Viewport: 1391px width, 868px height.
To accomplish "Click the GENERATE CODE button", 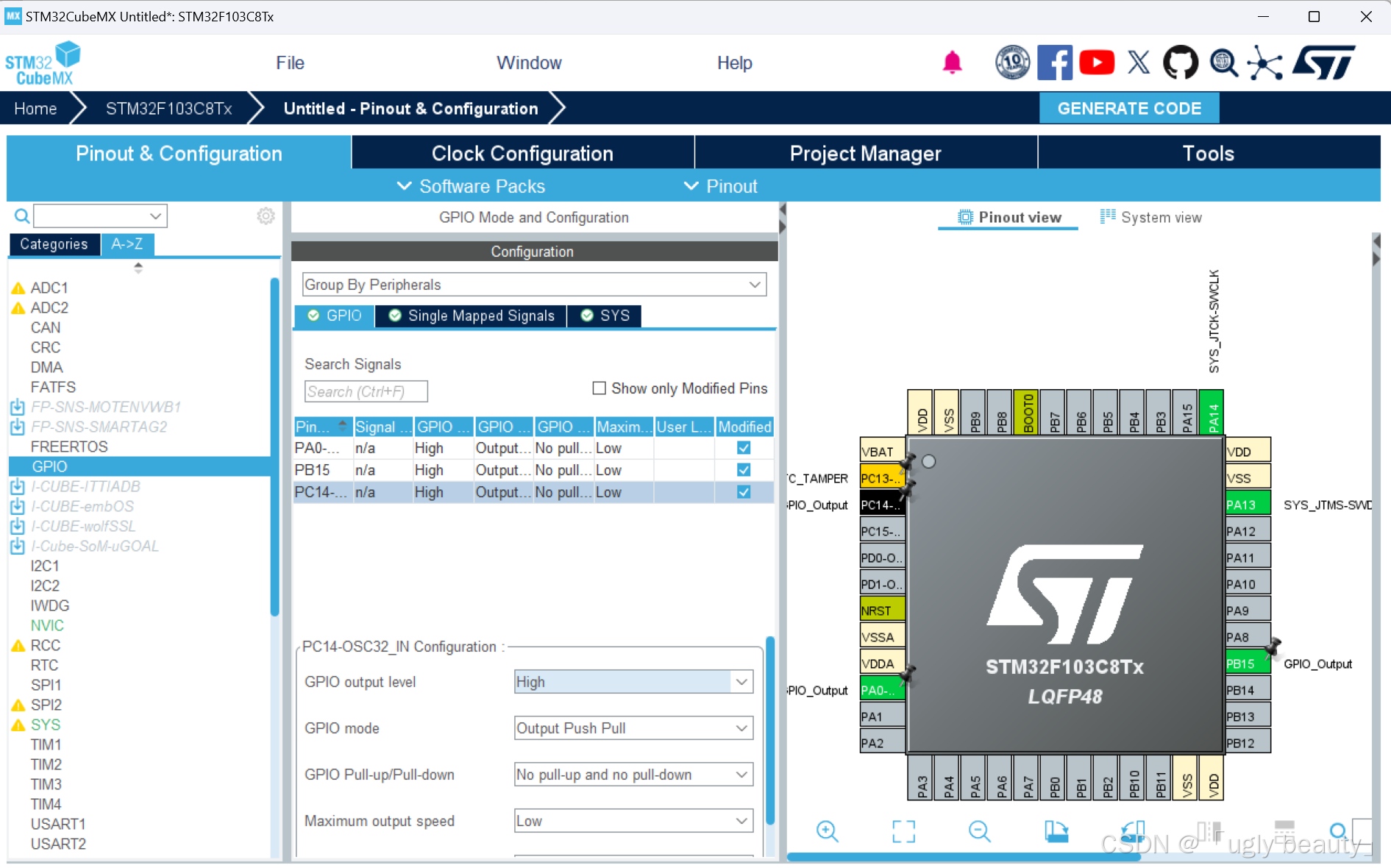I will (1129, 108).
